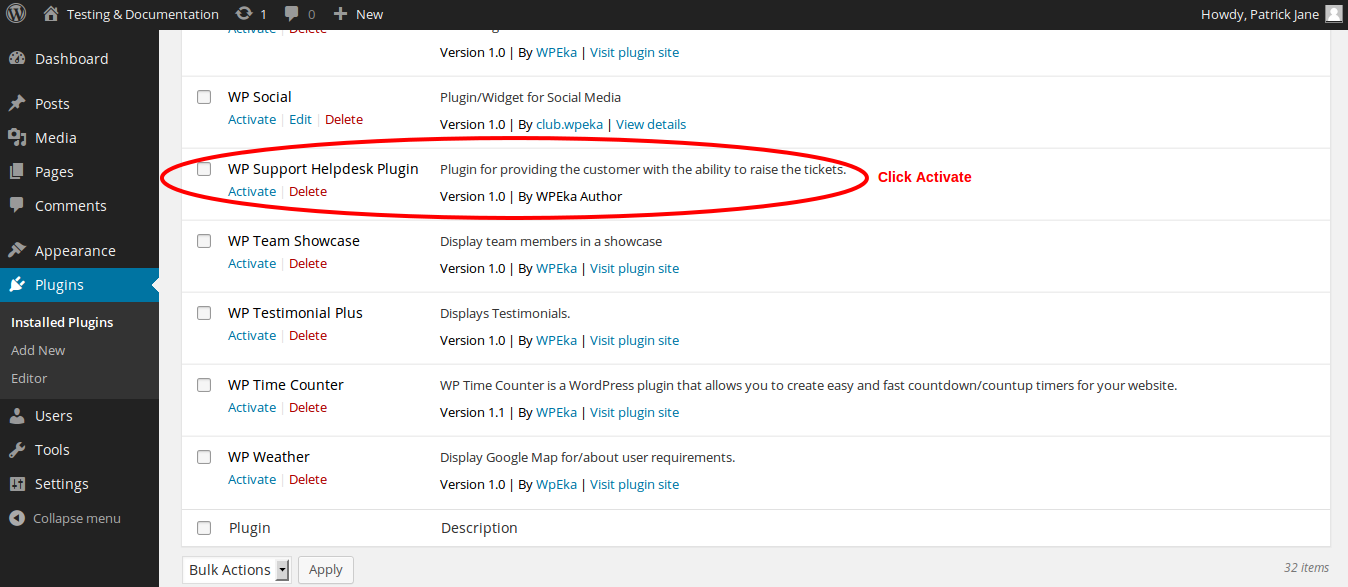
Task: Open the site home icon in the admin bar
Action: pos(51,14)
